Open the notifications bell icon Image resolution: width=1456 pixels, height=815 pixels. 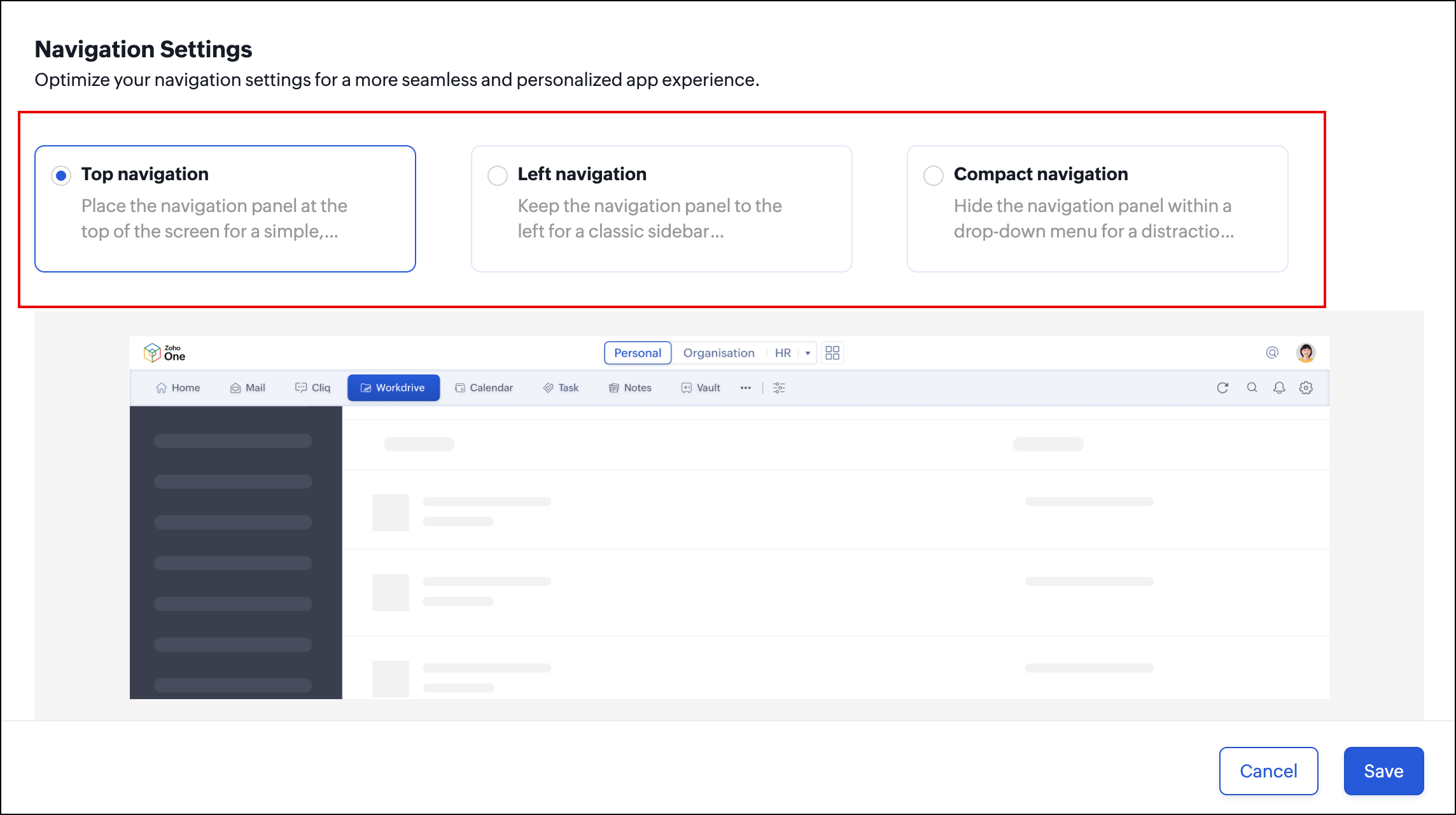click(x=1279, y=388)
